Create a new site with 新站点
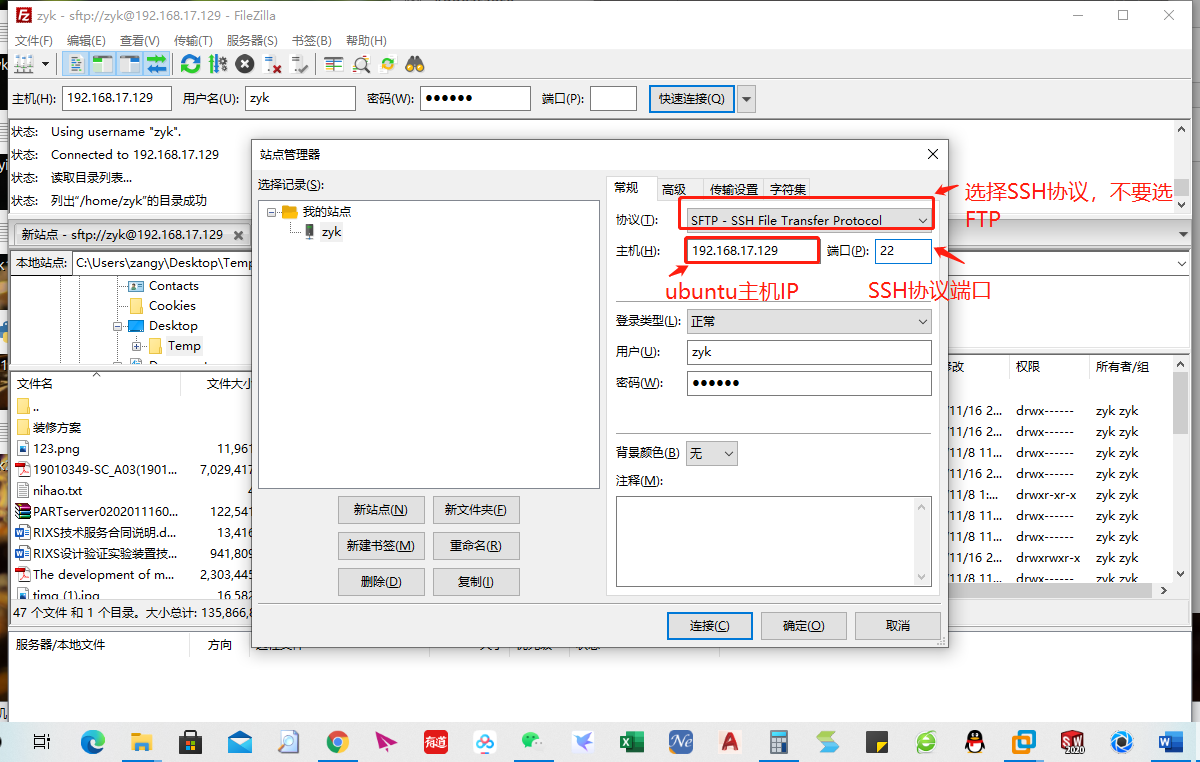This screenshot has width=1200, height=762. (x=381, y=509)
